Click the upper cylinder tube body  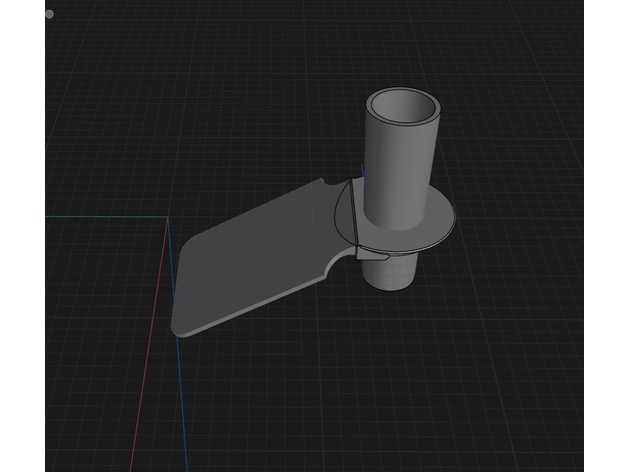pos(400,170)
